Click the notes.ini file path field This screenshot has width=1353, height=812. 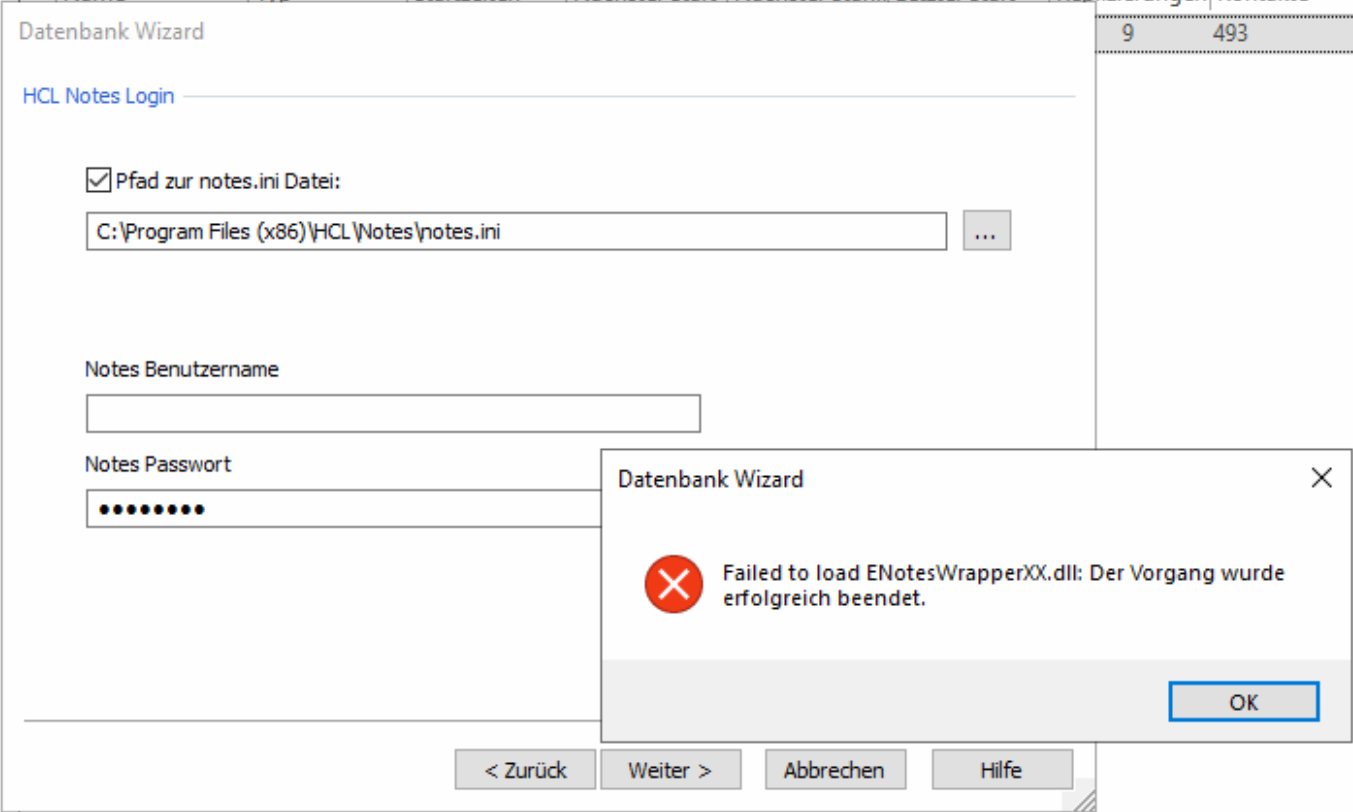[515, 232]
